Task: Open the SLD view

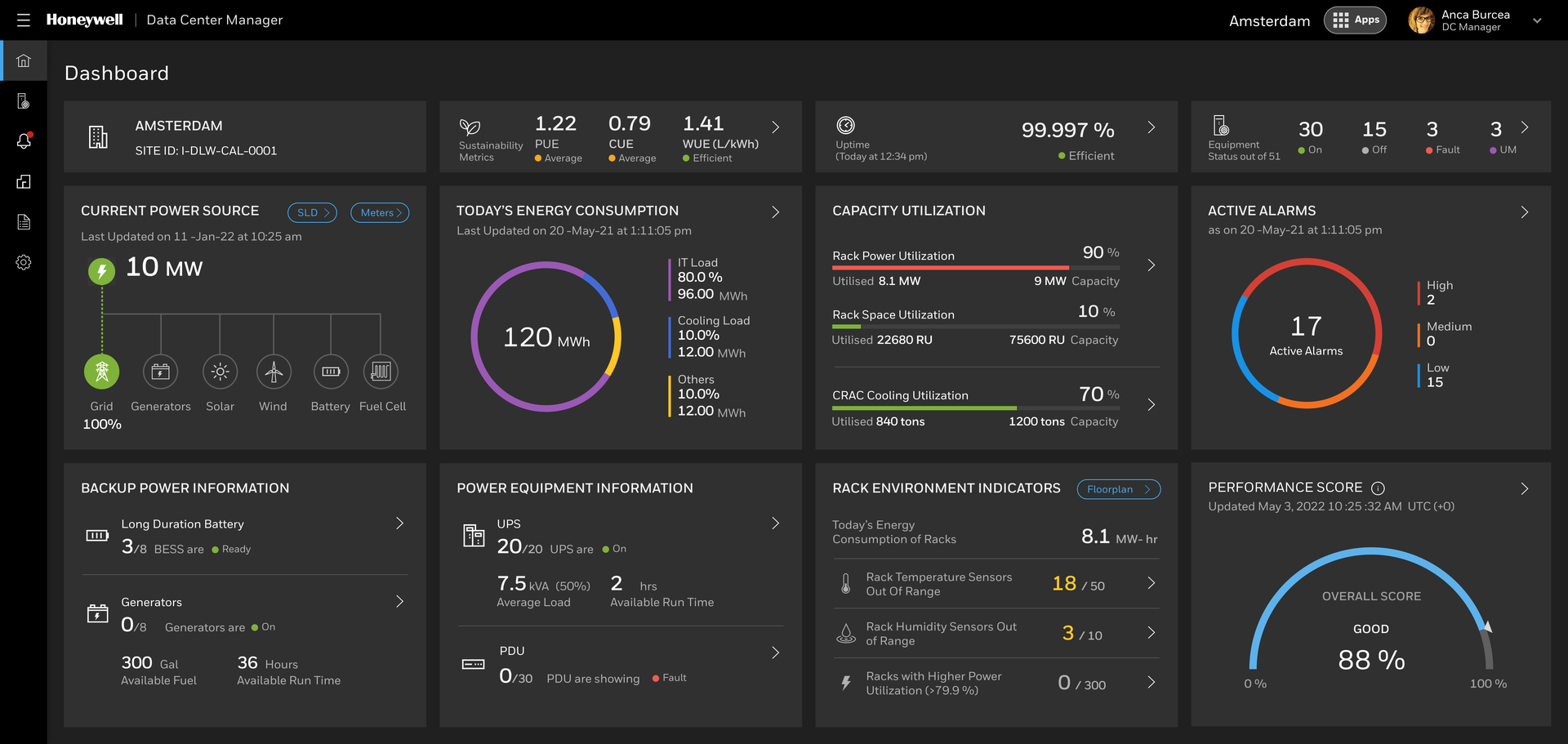Action: click(311, 212)
